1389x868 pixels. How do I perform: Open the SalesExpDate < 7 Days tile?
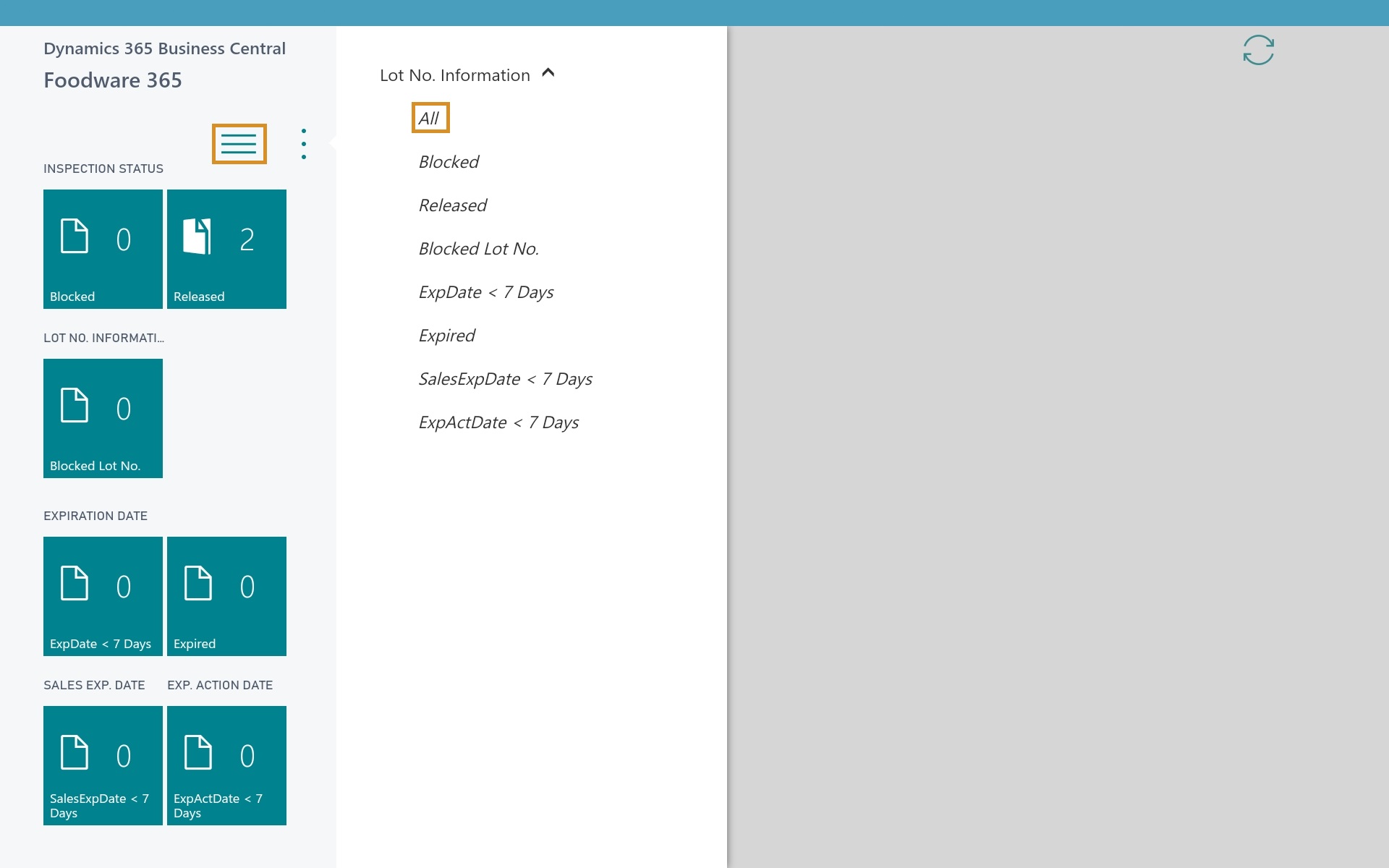point(103,765)
